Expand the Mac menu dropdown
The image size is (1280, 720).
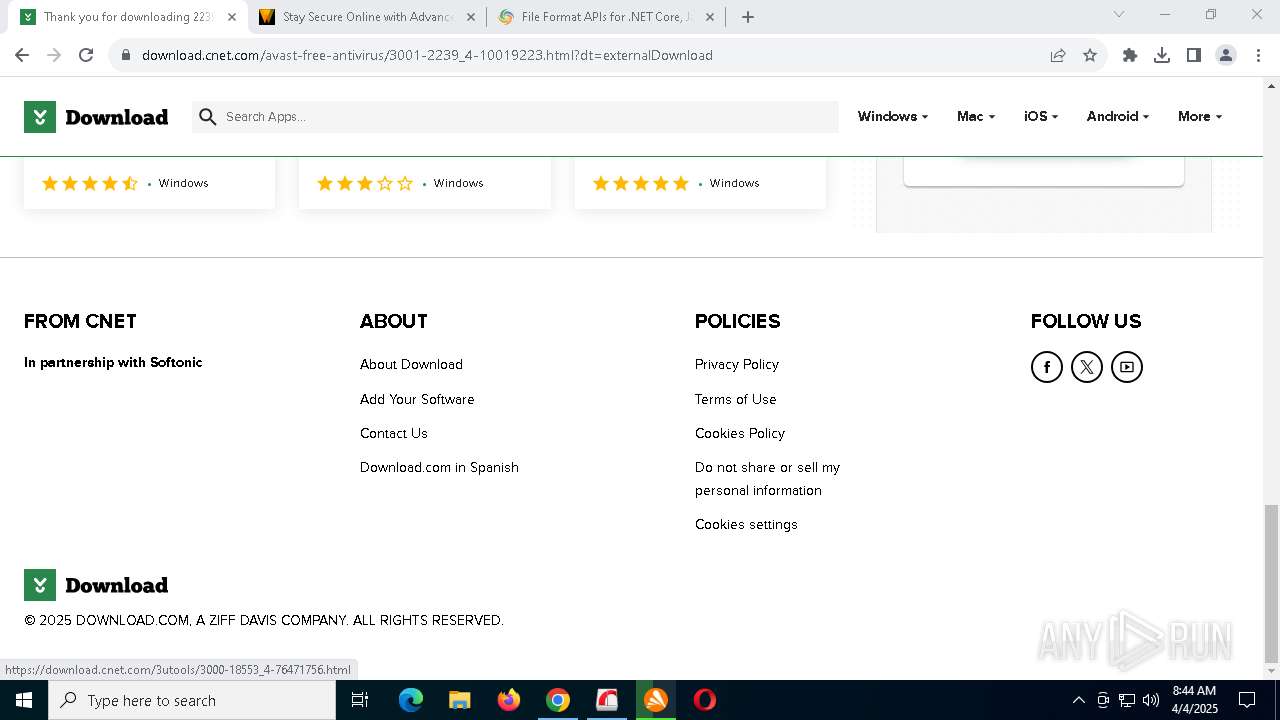976,117
